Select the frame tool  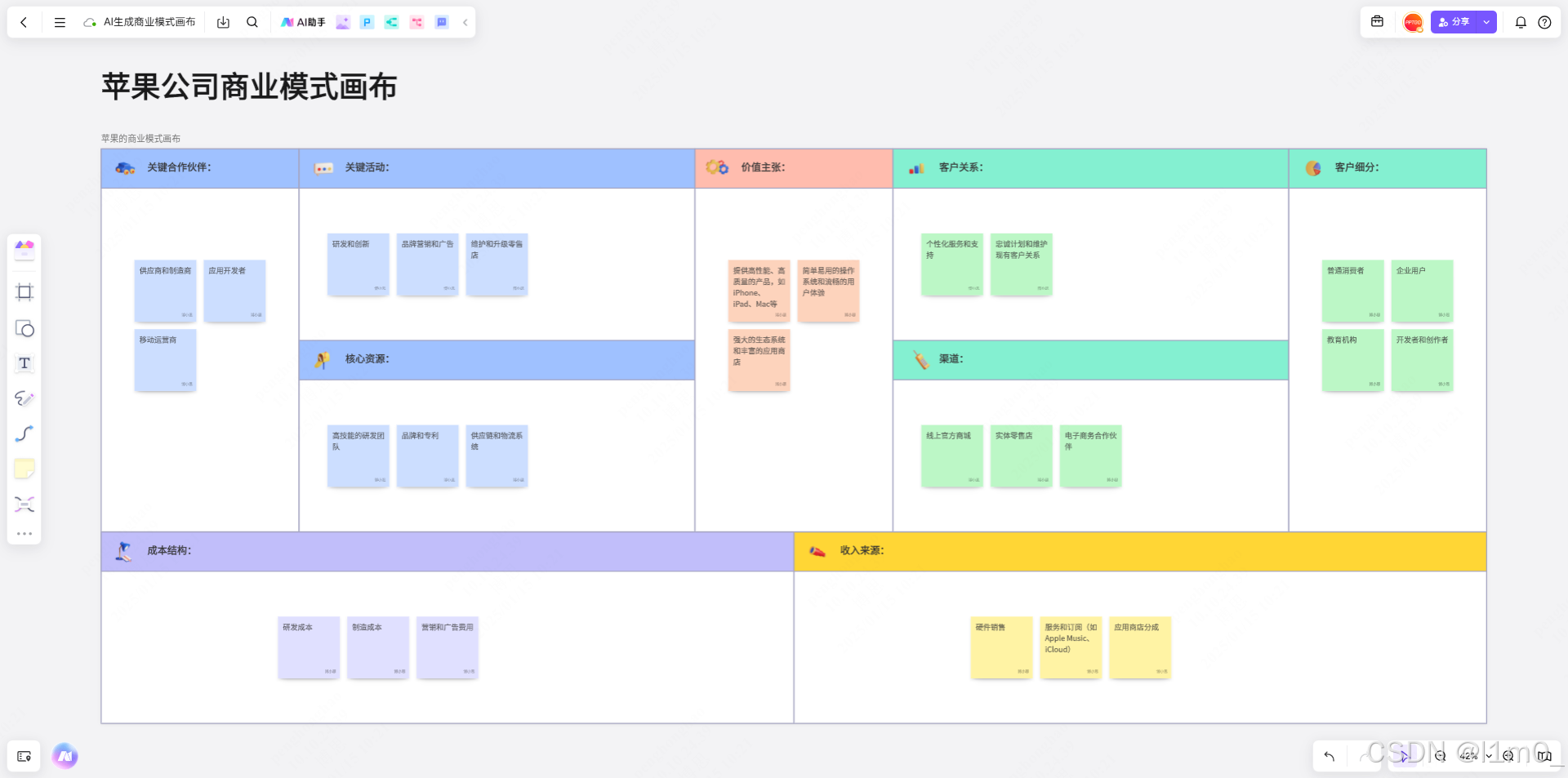24,292
